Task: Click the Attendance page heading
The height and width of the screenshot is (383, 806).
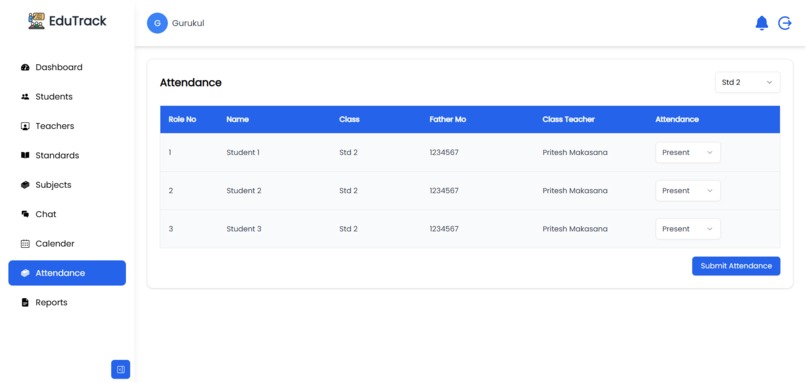Action: click(191, 83)
